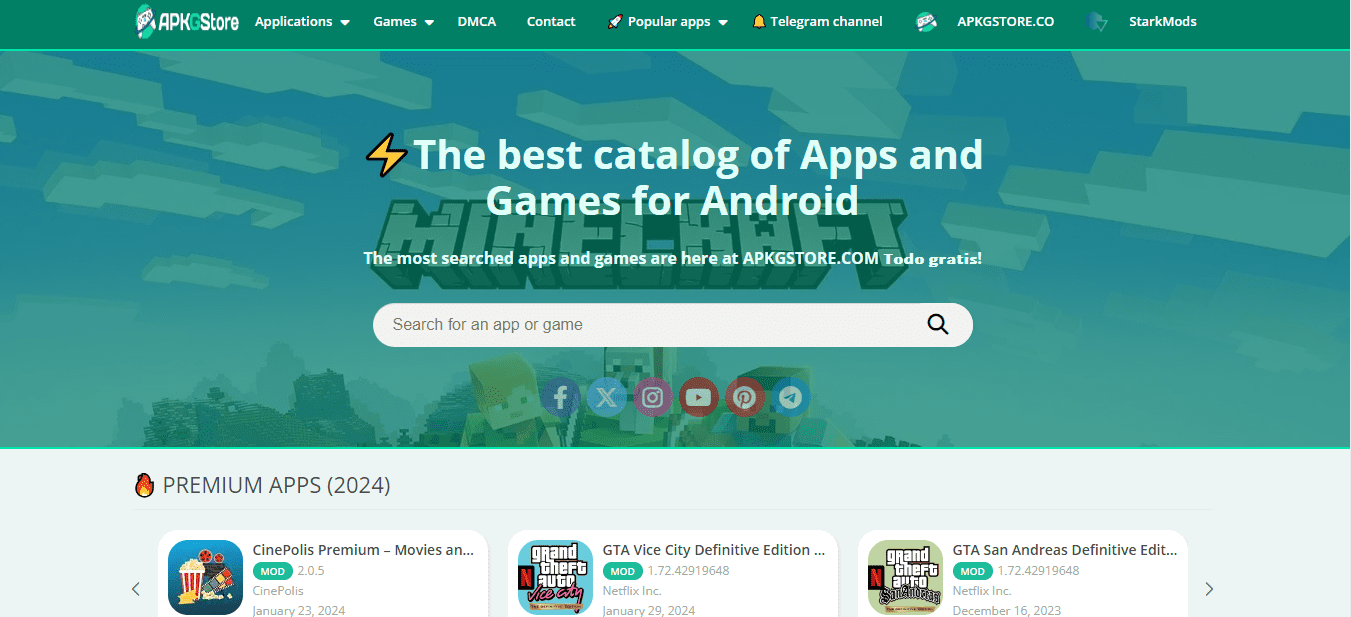Click the MOD badge on GTA San Andreas

(x=973, y=571)
